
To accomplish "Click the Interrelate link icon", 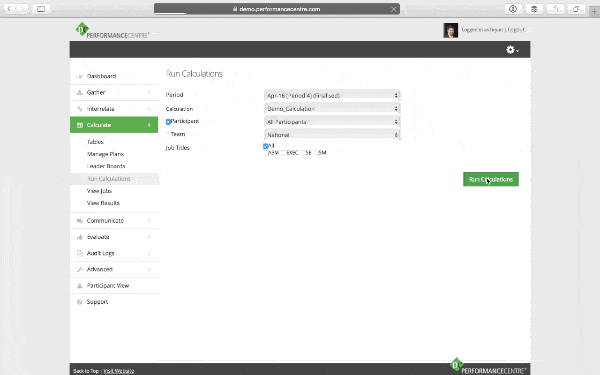I will [80, 109].
